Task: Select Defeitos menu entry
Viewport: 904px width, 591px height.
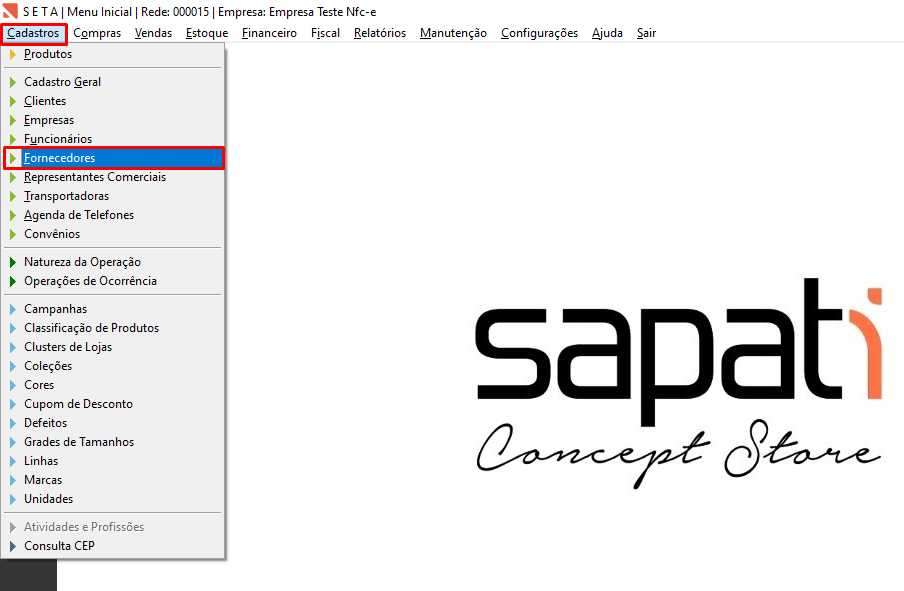Action: tap(113, 423)
